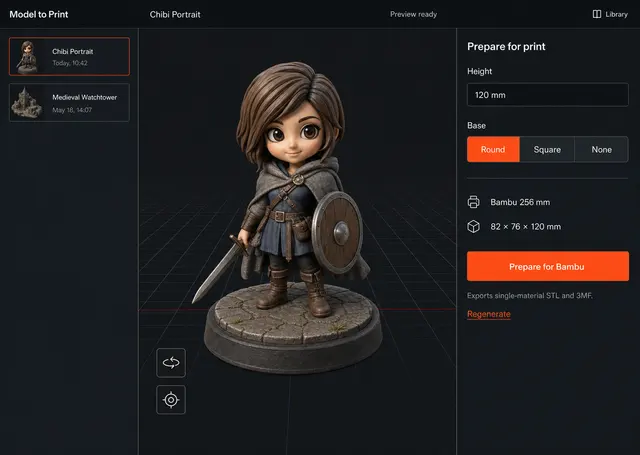This screenshot has width=640, height=455.
Task: Click the printer icon beside Bambu 256 mm
Action: pyautogui.click(x=473, y=202)
